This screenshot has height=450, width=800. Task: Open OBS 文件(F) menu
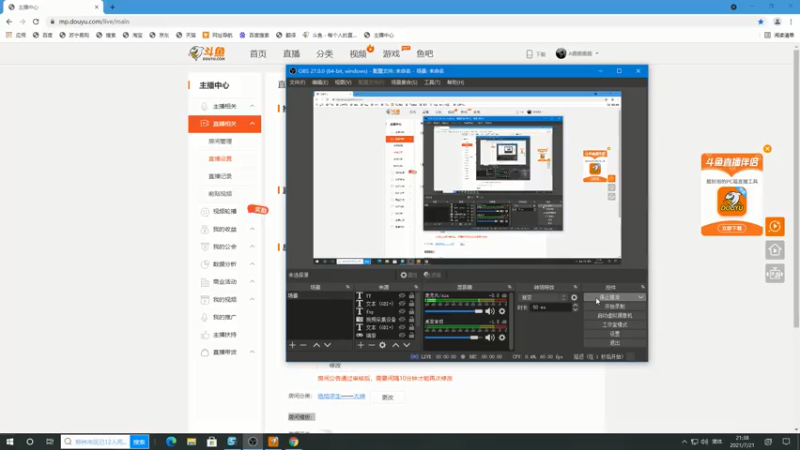pyautogui.click(x=297, y=82)
